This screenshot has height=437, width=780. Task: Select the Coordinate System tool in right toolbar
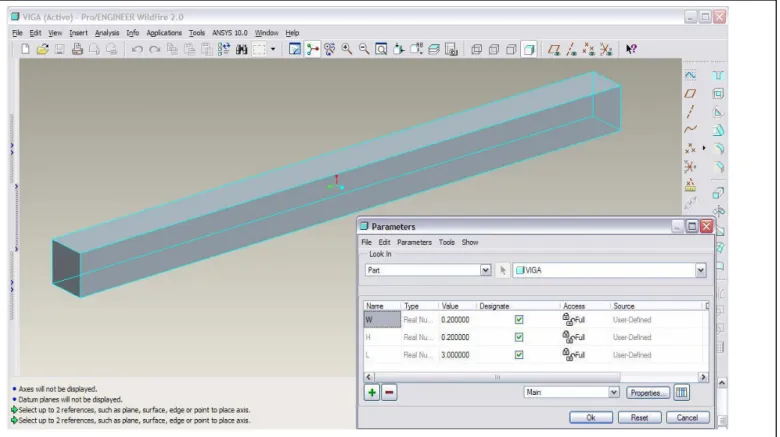(x=690, y=166)
